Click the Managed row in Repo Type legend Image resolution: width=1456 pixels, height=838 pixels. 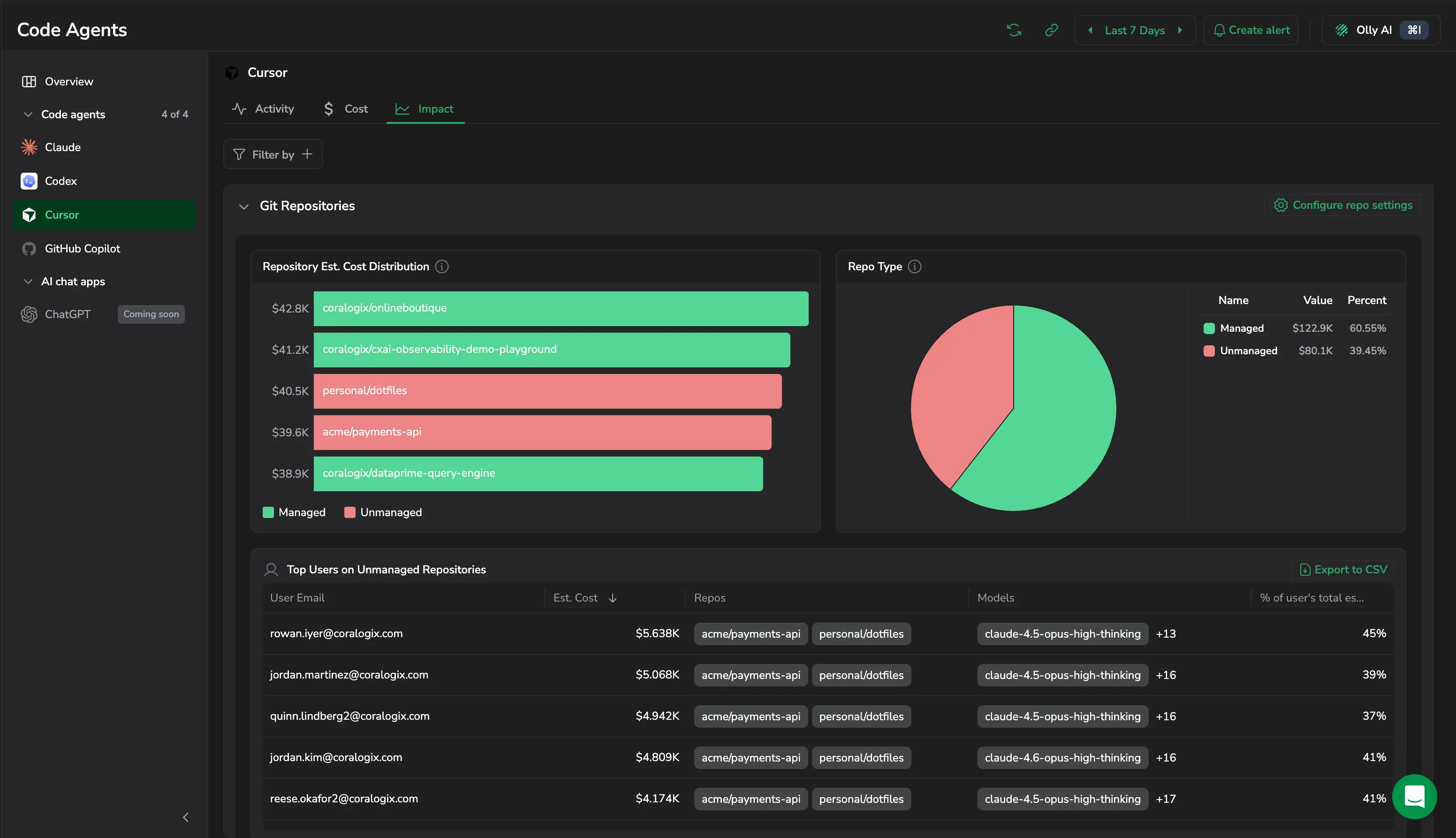tap(1295, 328)
